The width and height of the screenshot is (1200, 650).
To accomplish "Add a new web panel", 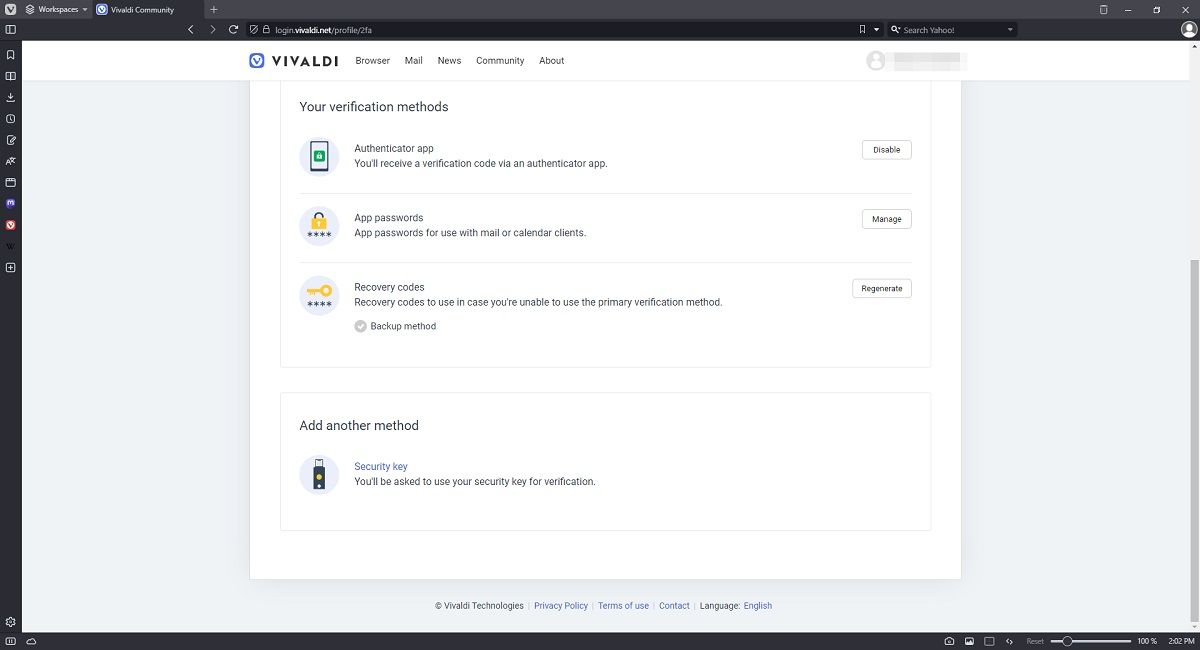I will [10, 267].
